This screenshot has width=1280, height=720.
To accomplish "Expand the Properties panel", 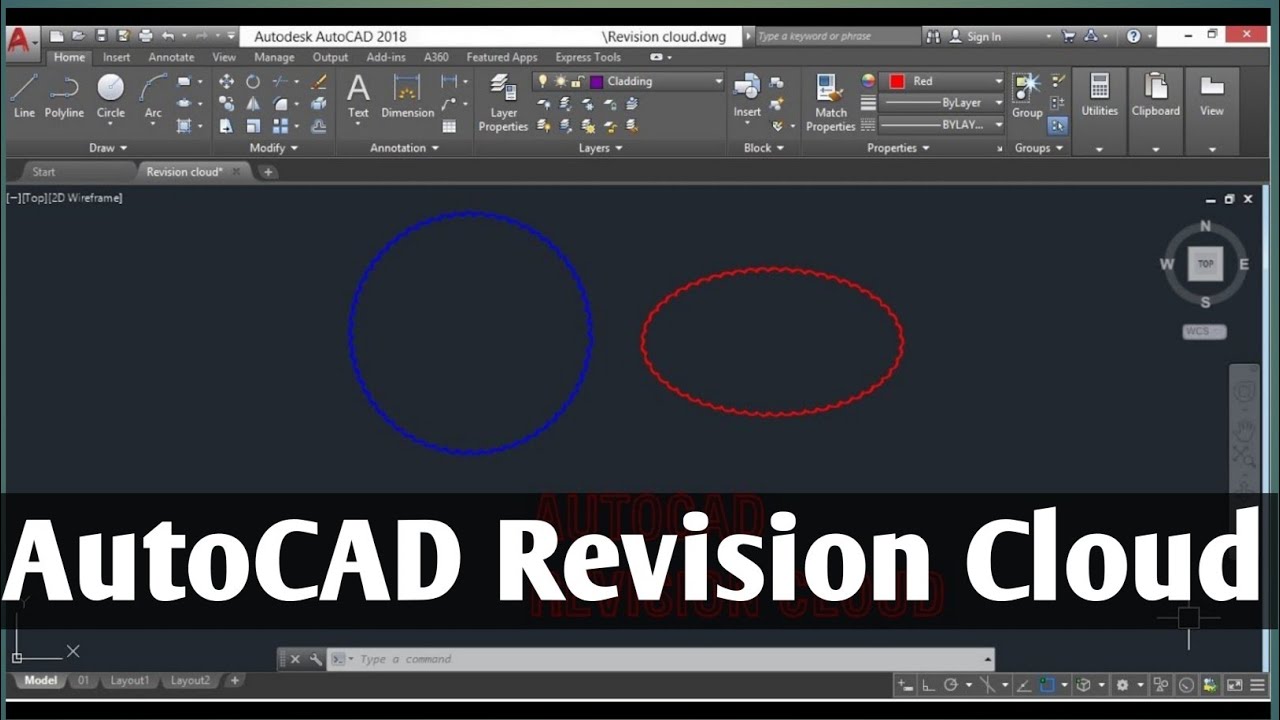I will (x=899, y=148).
